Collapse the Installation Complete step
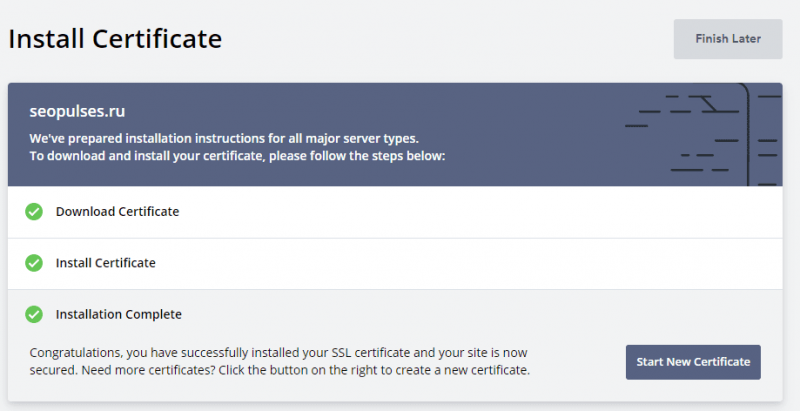Image resolution: width=800 pixels, height=411 pixels. 395,314
